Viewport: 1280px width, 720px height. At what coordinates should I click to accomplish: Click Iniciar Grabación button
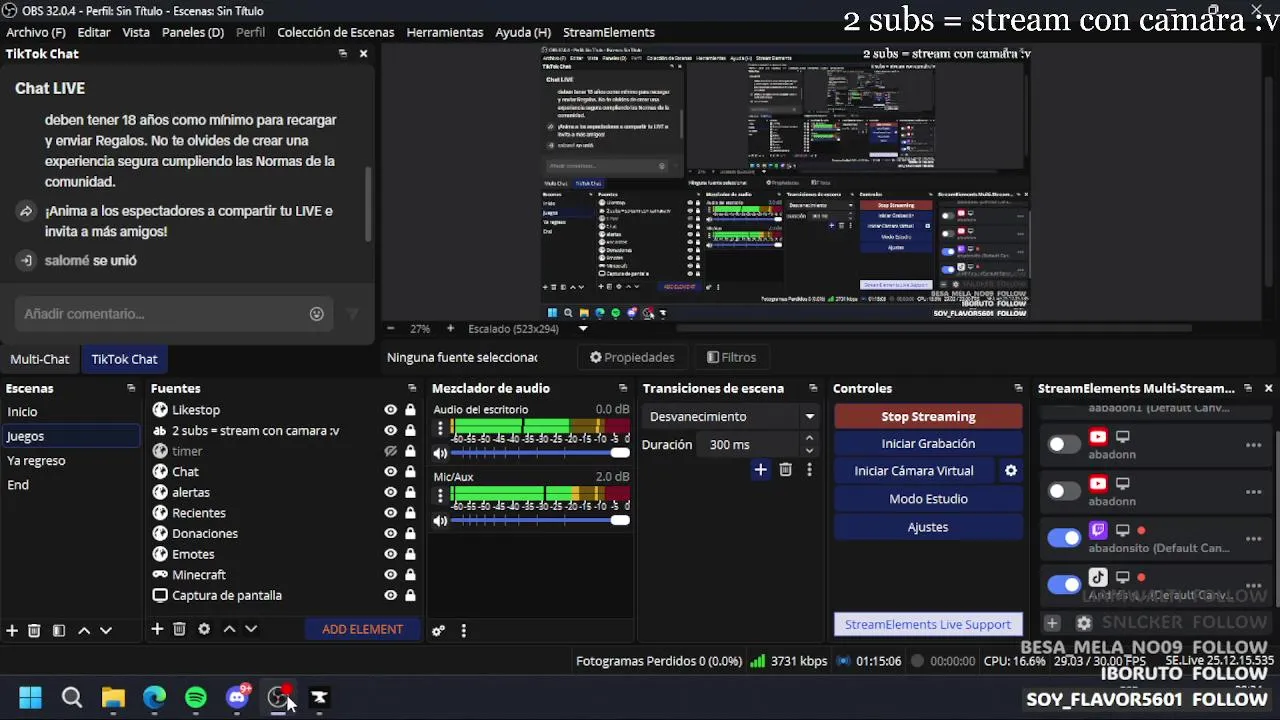coord(928,443)
